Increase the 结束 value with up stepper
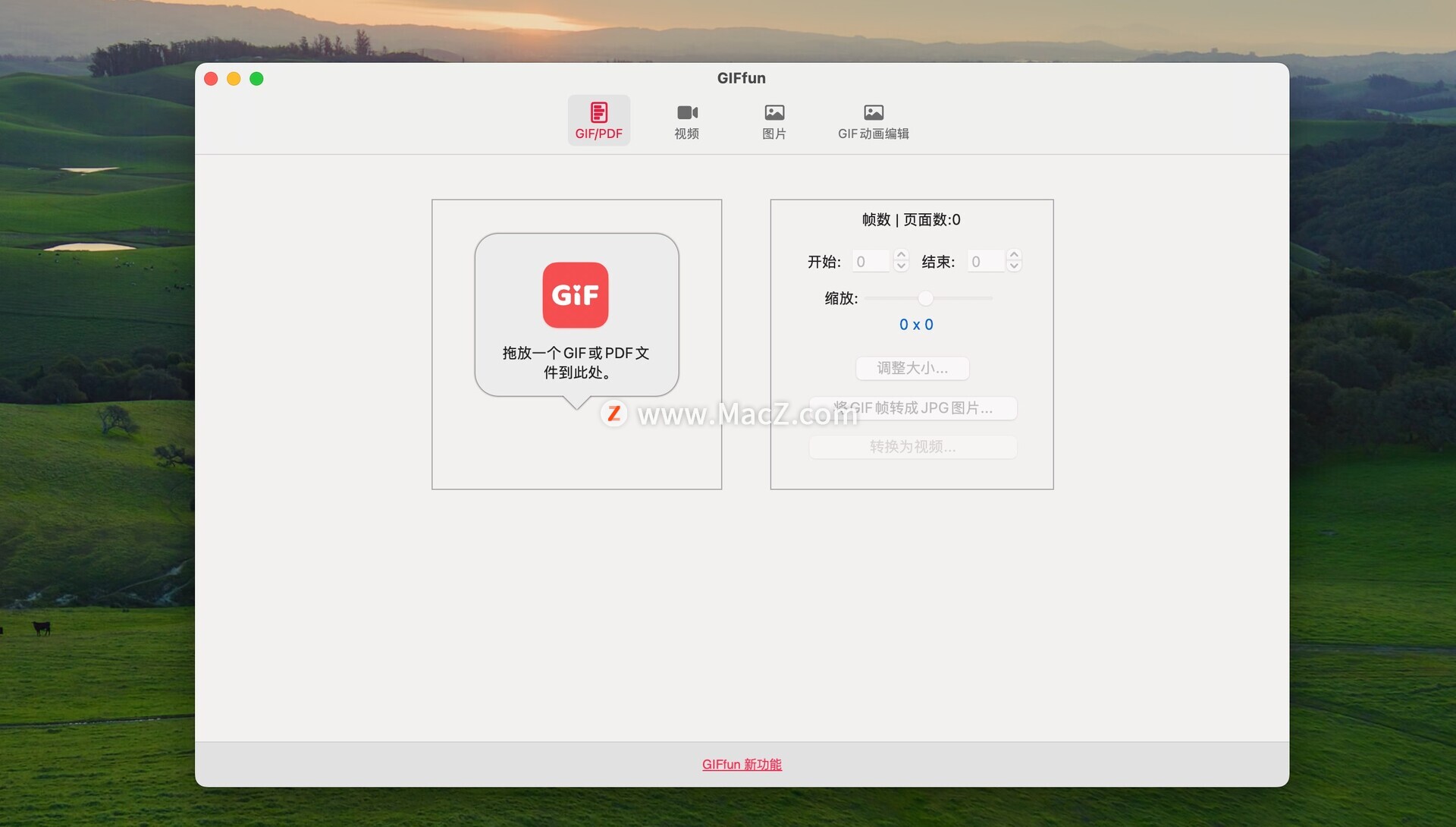This screenshot has height=827, width=1456. [1014, 256]
